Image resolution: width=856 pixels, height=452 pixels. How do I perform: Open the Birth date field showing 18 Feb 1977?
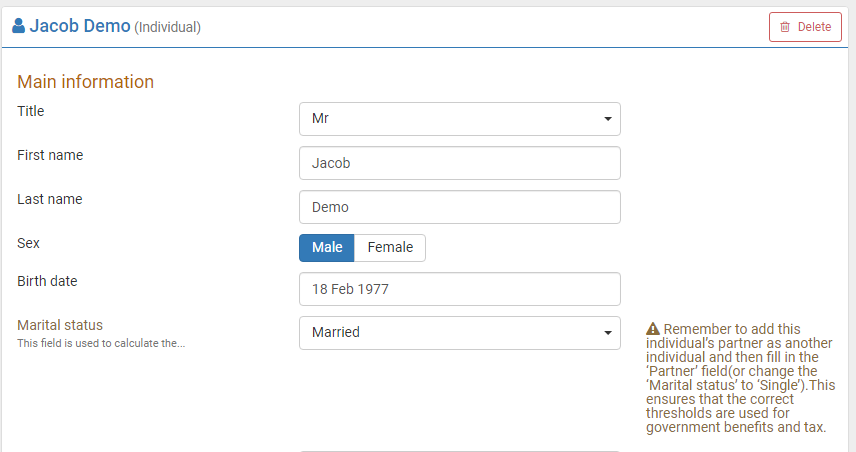459,289
